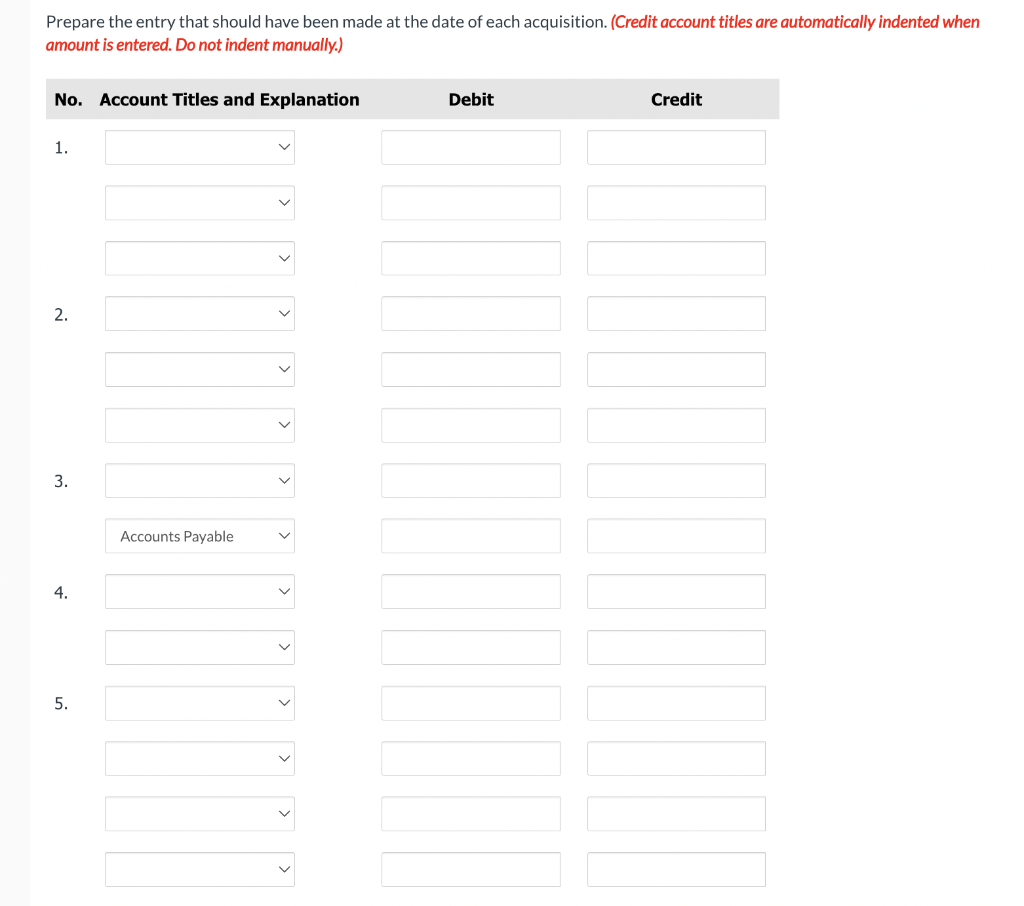Viewport: 1024px width, 906px height.
Task: Open the first account dropdown for entry 4
Action: [199, 591]
